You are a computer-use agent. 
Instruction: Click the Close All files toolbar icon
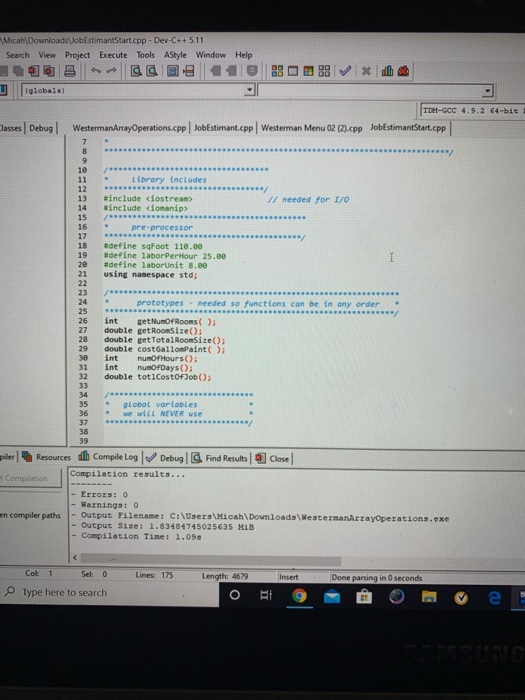pyautogui.click(x=49, y=71)
